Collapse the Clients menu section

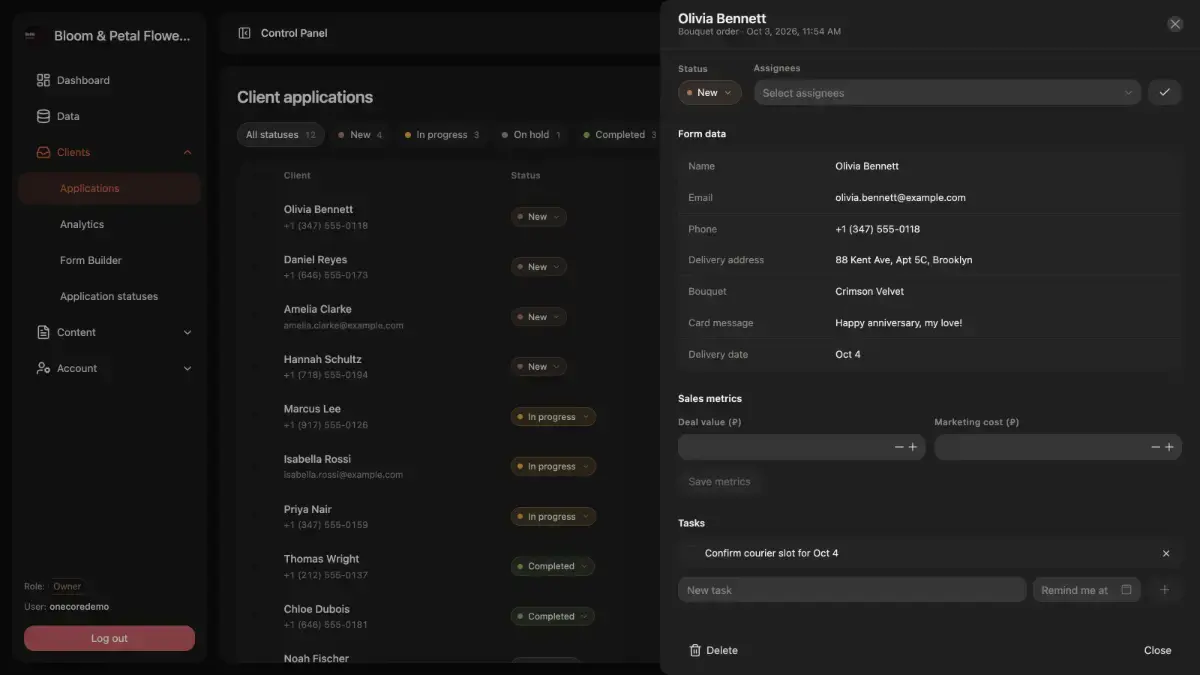pos(187,152)
